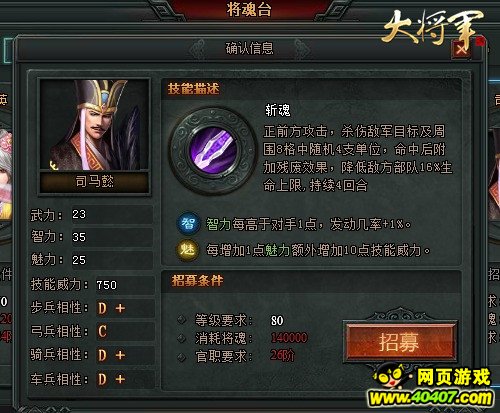500x413 pixels.
Task: Open the www.40407.com website link
Action: pyautogui.click(x=431, y=398)
